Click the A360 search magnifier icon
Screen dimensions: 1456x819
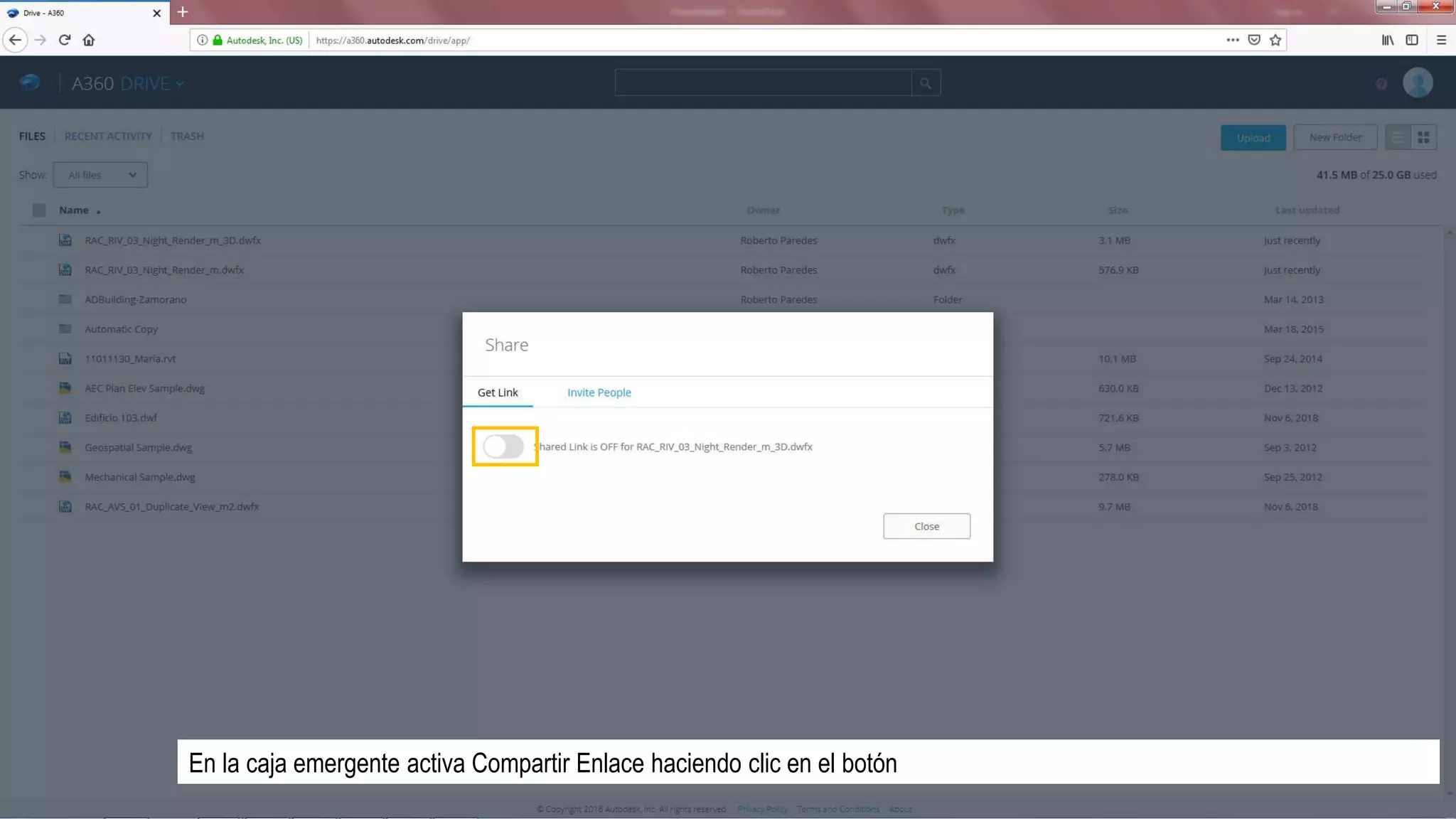click(x=925, y=83)
